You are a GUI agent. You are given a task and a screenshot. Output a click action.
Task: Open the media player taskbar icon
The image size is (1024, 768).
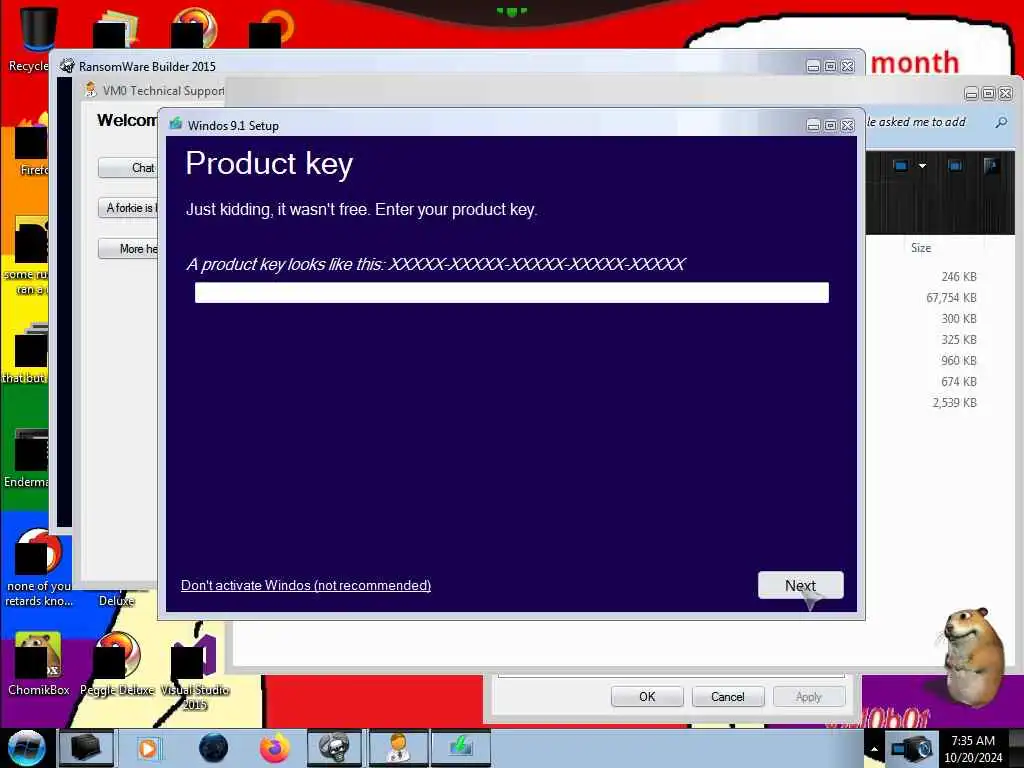(x=148, y=748)
